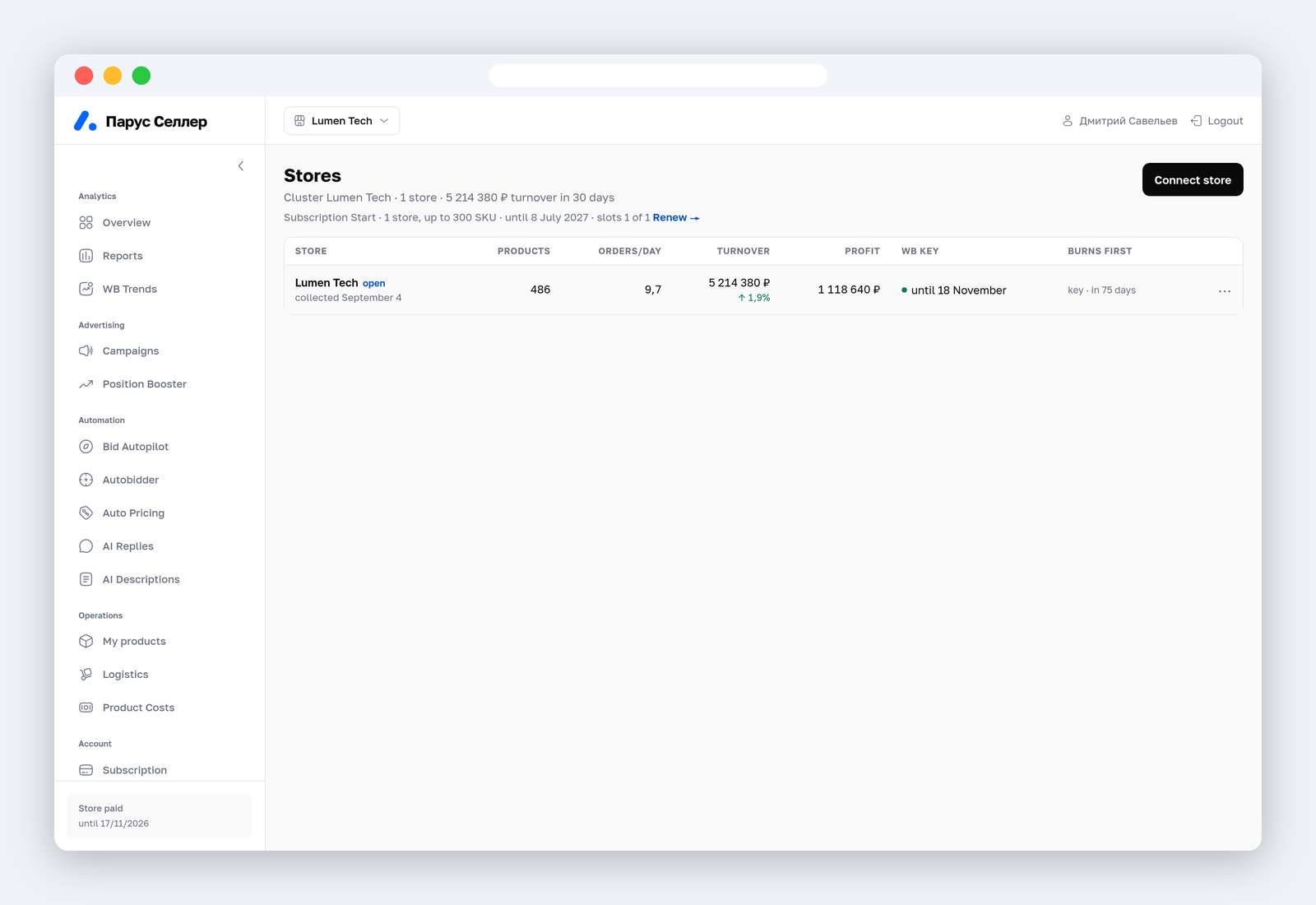Click the ORDERS/DAY column header
Screen dimensions: 1316x905
[630, 251]
